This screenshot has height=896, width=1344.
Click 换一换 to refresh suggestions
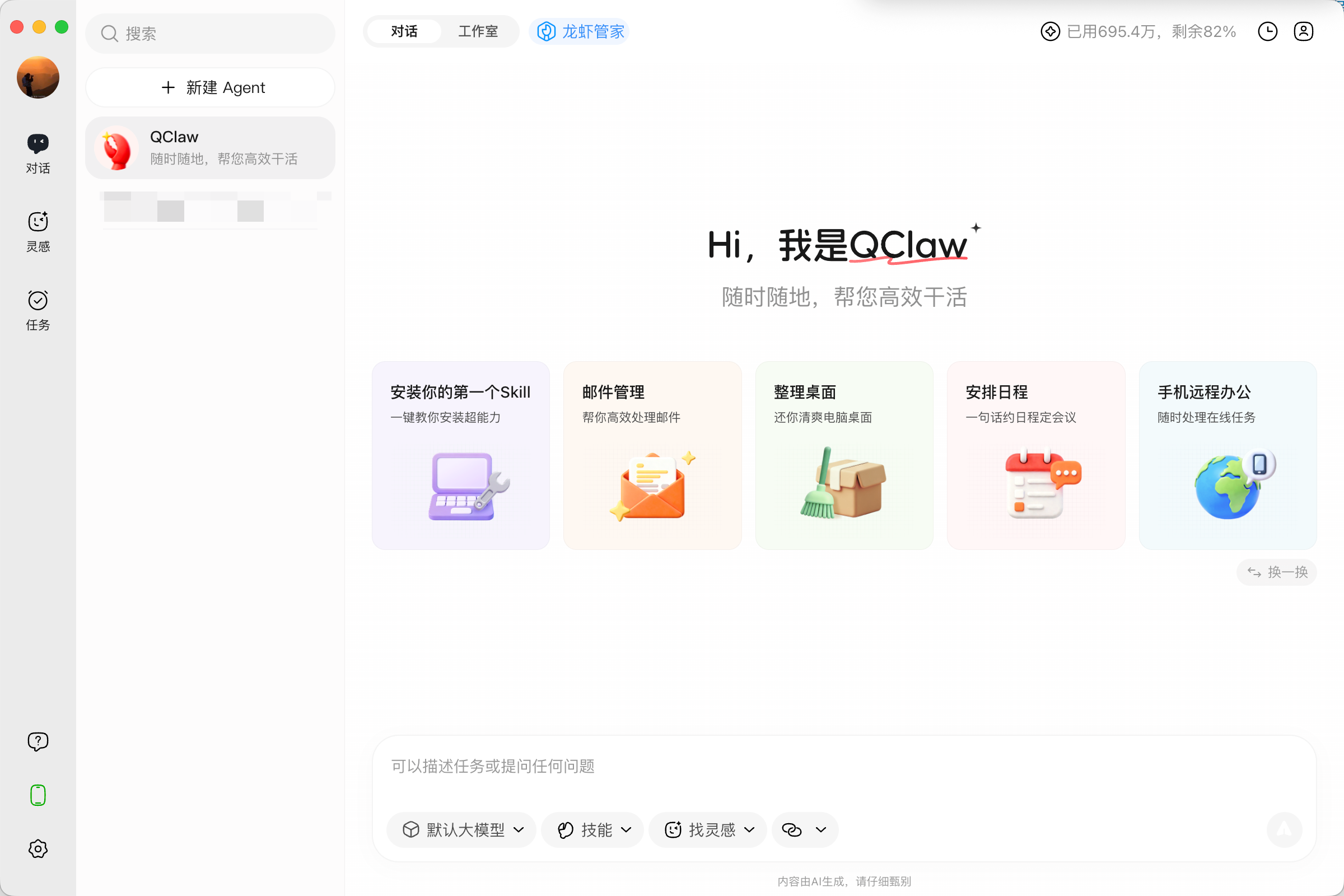(x=1277, y=572)
